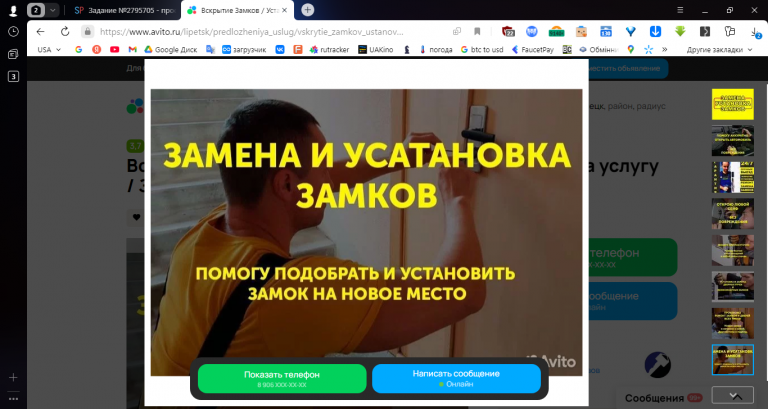Click the green download-arrow extension icon
This screenshot has height=409, width=768.
click(x=680, y=32)
